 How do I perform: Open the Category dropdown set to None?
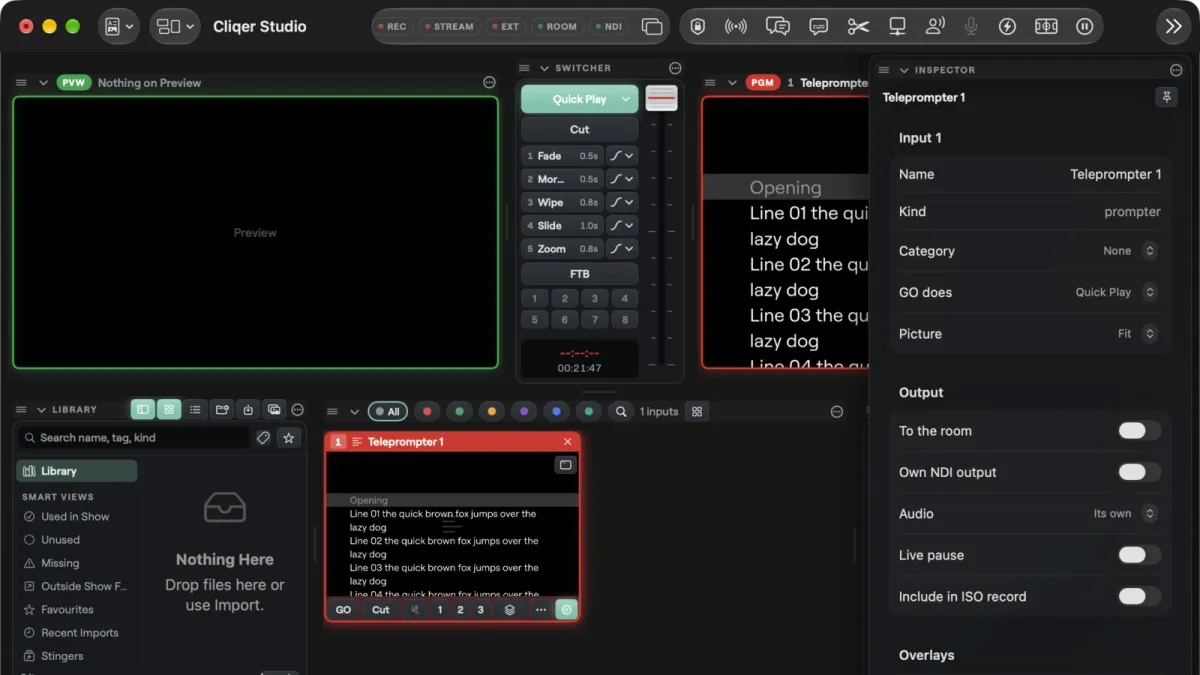click(x=1130, y=251)
